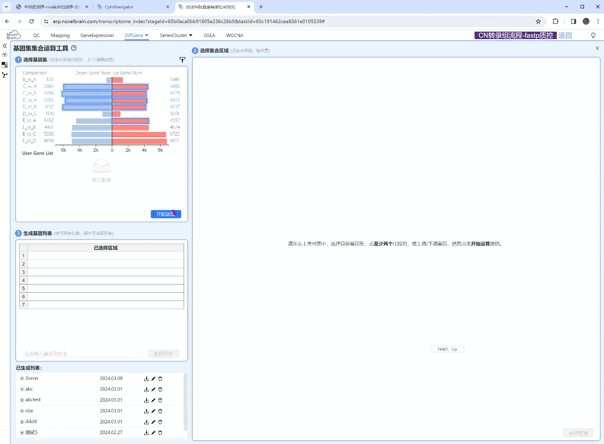Click the pencil icon for dddd
Image resolution: width=604 pixels, height=444 pixels.
click(x=153, y=422)
